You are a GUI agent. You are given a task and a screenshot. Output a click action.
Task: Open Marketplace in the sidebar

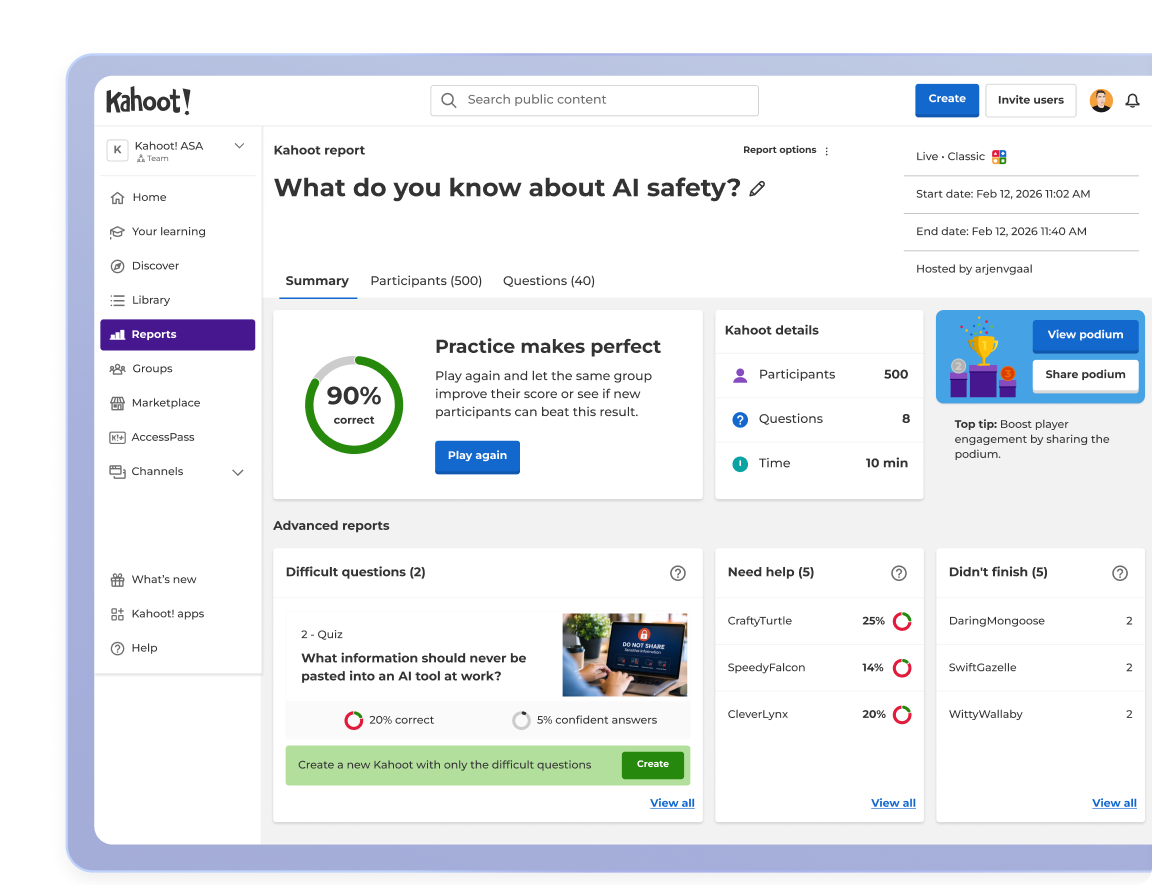pyautogui.click(x=178, y=403)
